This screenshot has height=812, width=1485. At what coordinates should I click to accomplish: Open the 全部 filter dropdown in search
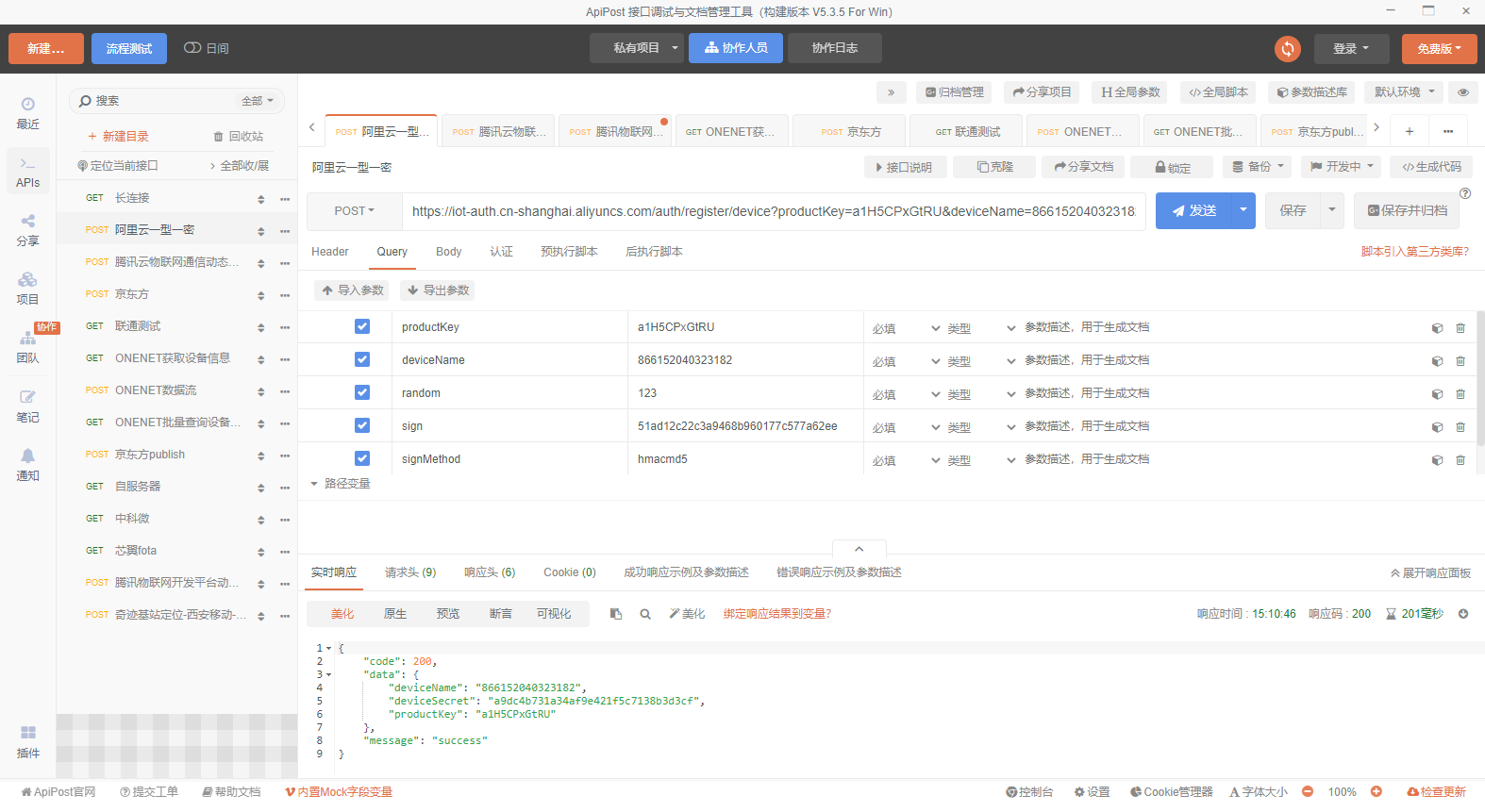click(x=258, y=101)
